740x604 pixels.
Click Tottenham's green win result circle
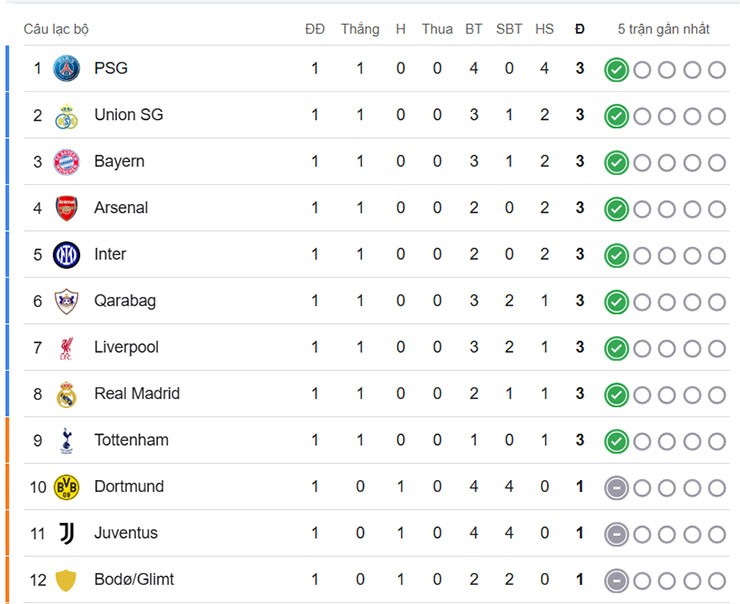pyautogui.click(x=616, y=441)
